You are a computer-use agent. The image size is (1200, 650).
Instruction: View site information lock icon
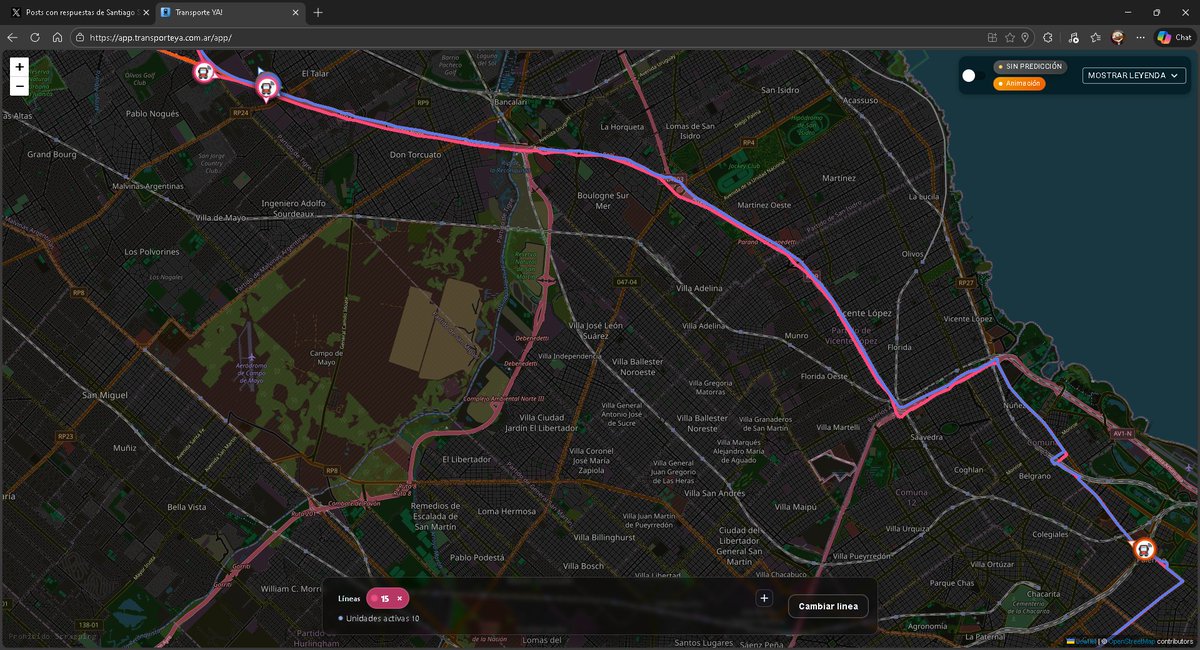[x=80, y=37]
